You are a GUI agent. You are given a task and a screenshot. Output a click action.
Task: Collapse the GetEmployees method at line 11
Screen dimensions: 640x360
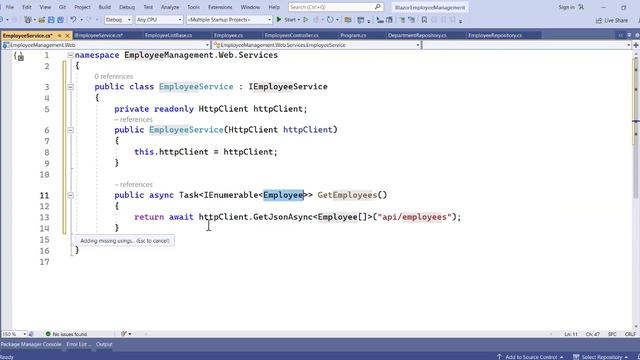70,195
